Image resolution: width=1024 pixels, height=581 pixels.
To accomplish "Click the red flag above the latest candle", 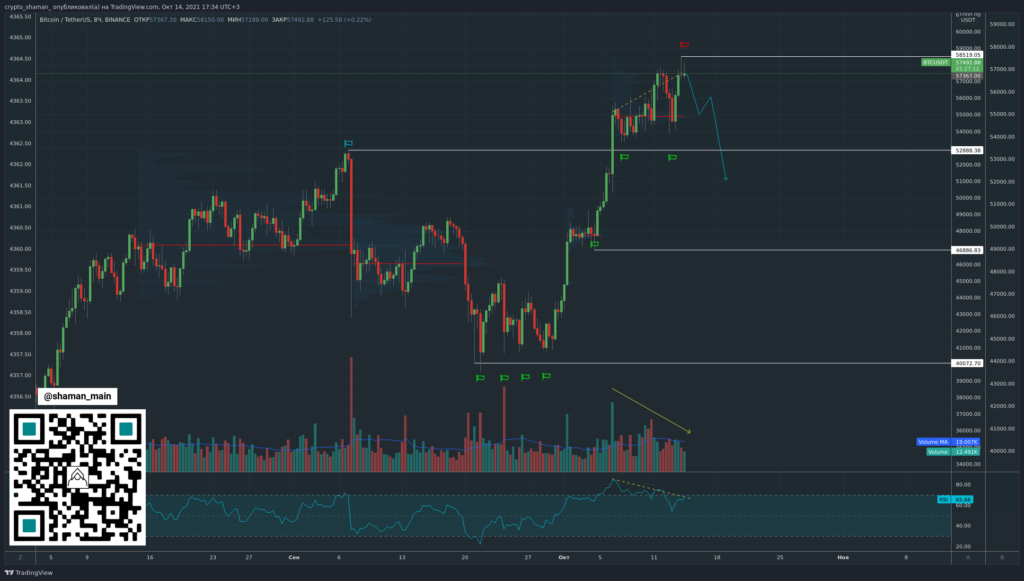I will 684,46.
